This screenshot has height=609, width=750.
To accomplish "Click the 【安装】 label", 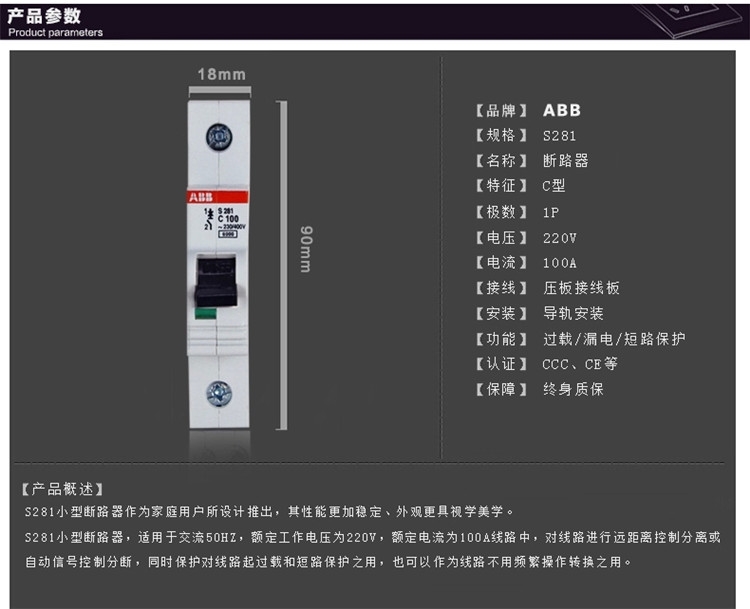I will coord(501,313).
